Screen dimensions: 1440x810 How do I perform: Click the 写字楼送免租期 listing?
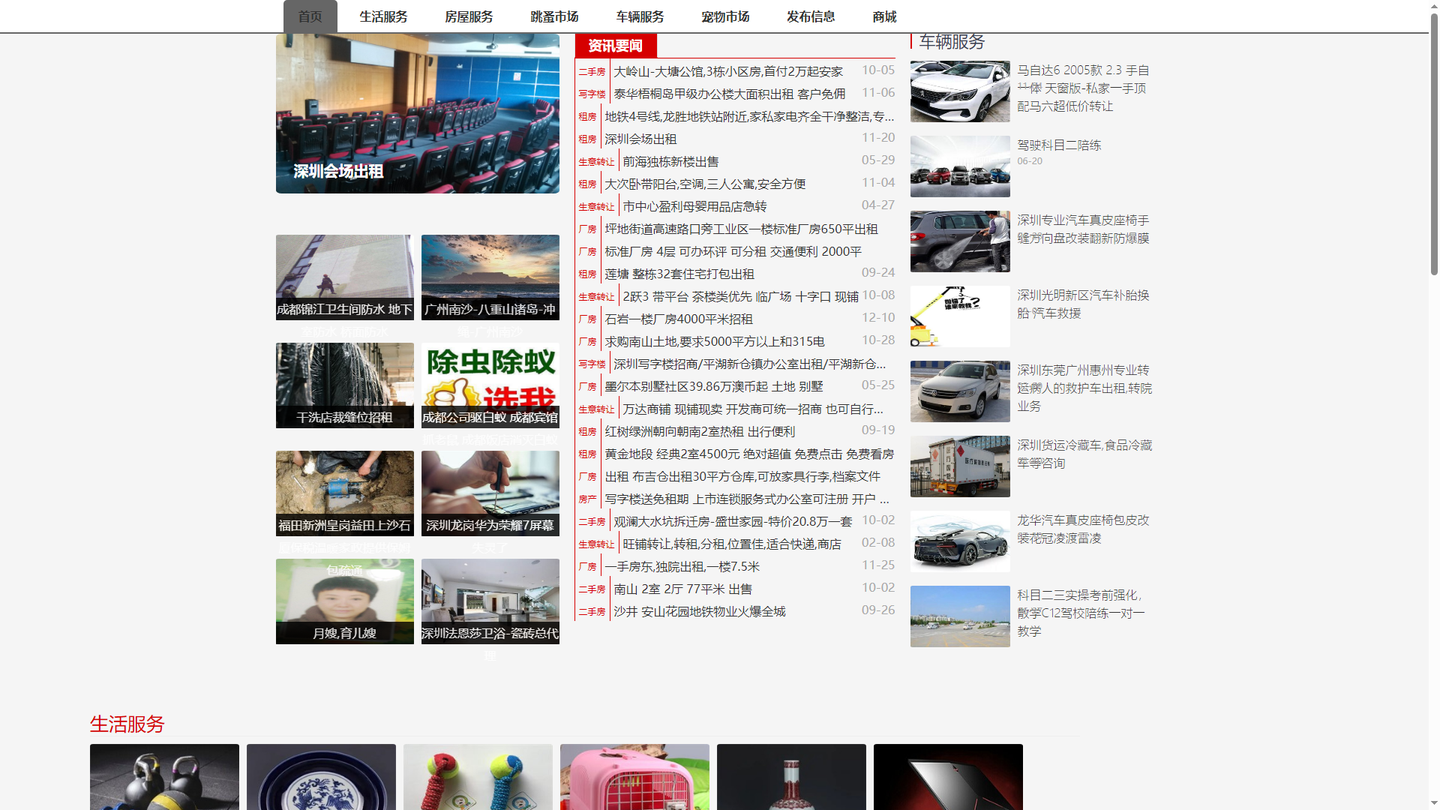tap(746, 499)
